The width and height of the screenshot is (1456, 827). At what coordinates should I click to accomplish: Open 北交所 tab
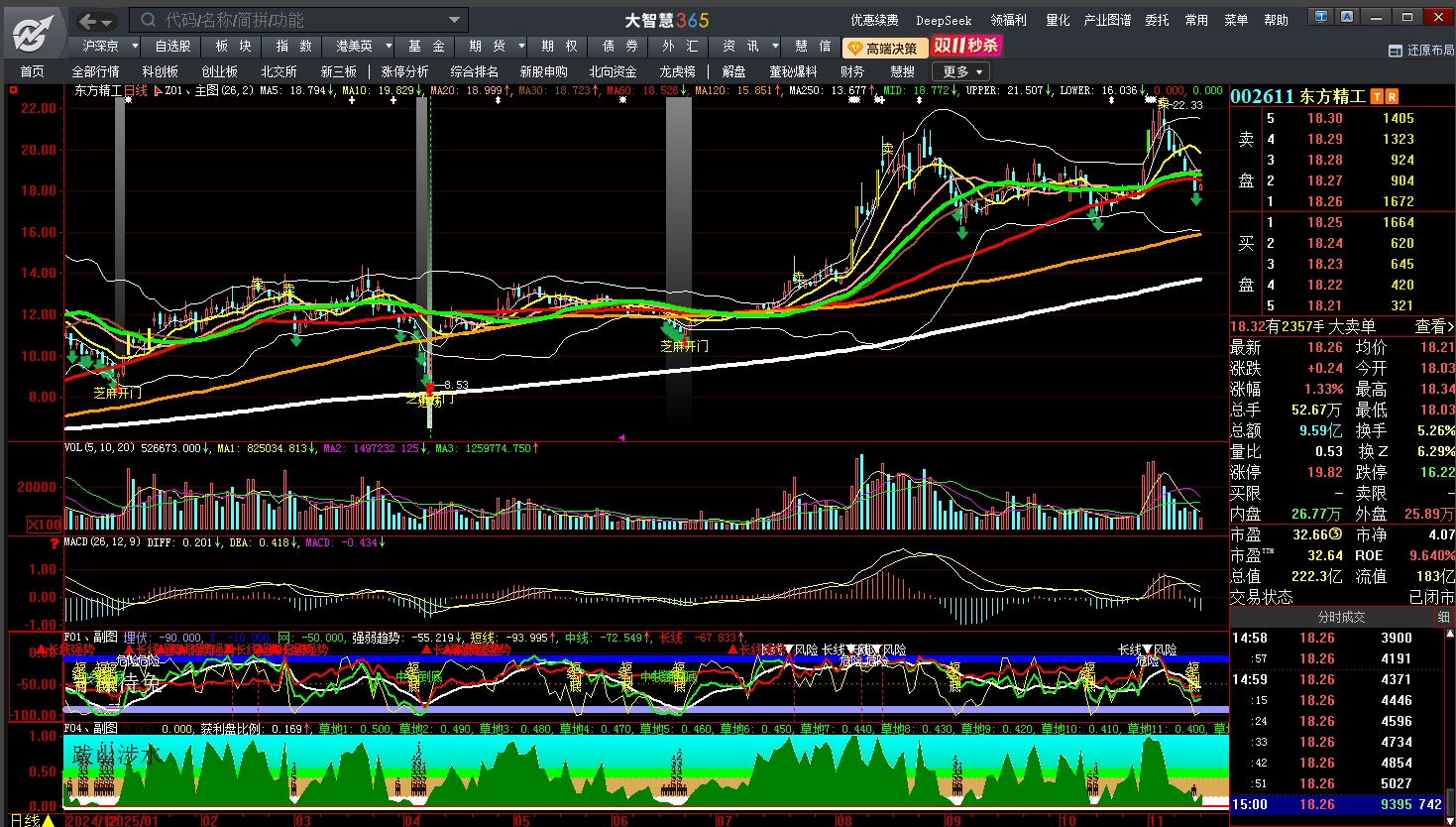(x=279, y=71)
